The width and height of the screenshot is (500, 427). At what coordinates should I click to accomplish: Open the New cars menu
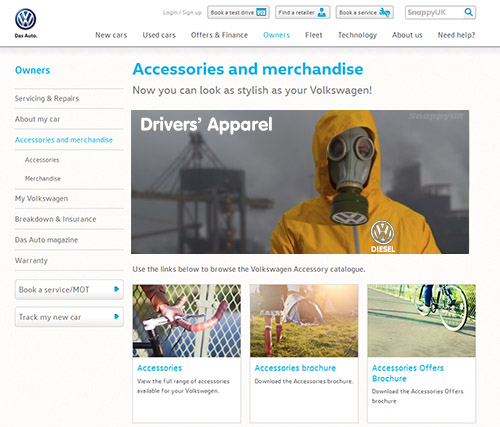[x=111, y=35]
